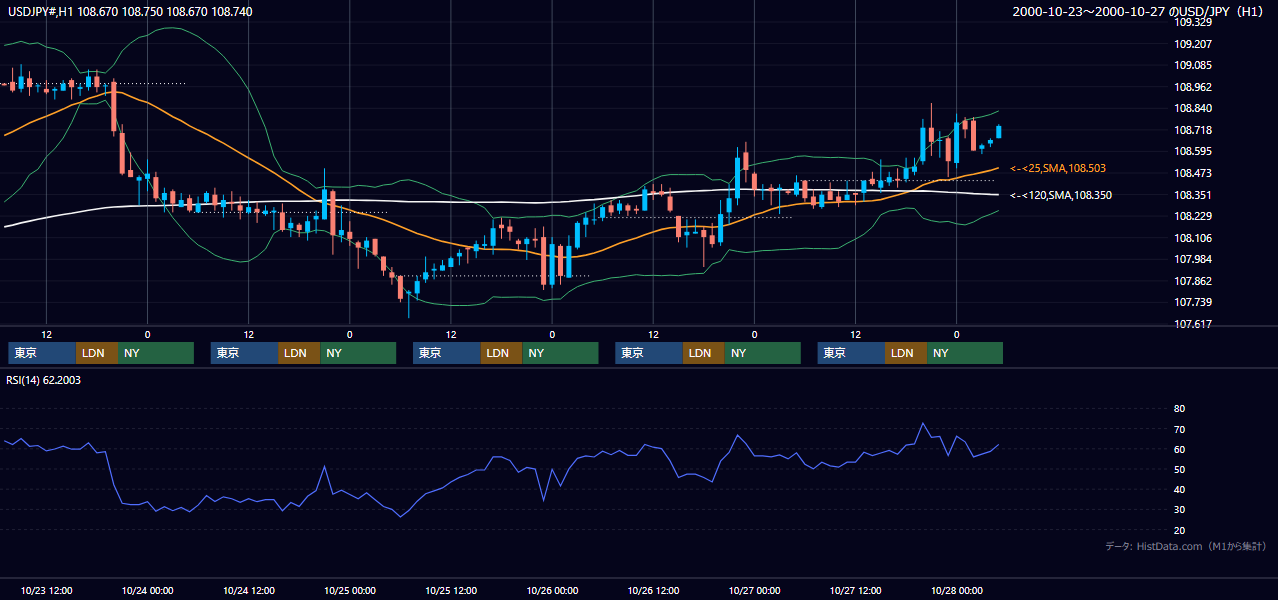Image resolution: width=1278 pixels, height=600 pixels.
Task: Click the RSI scale value 80
Action: 1179,409
